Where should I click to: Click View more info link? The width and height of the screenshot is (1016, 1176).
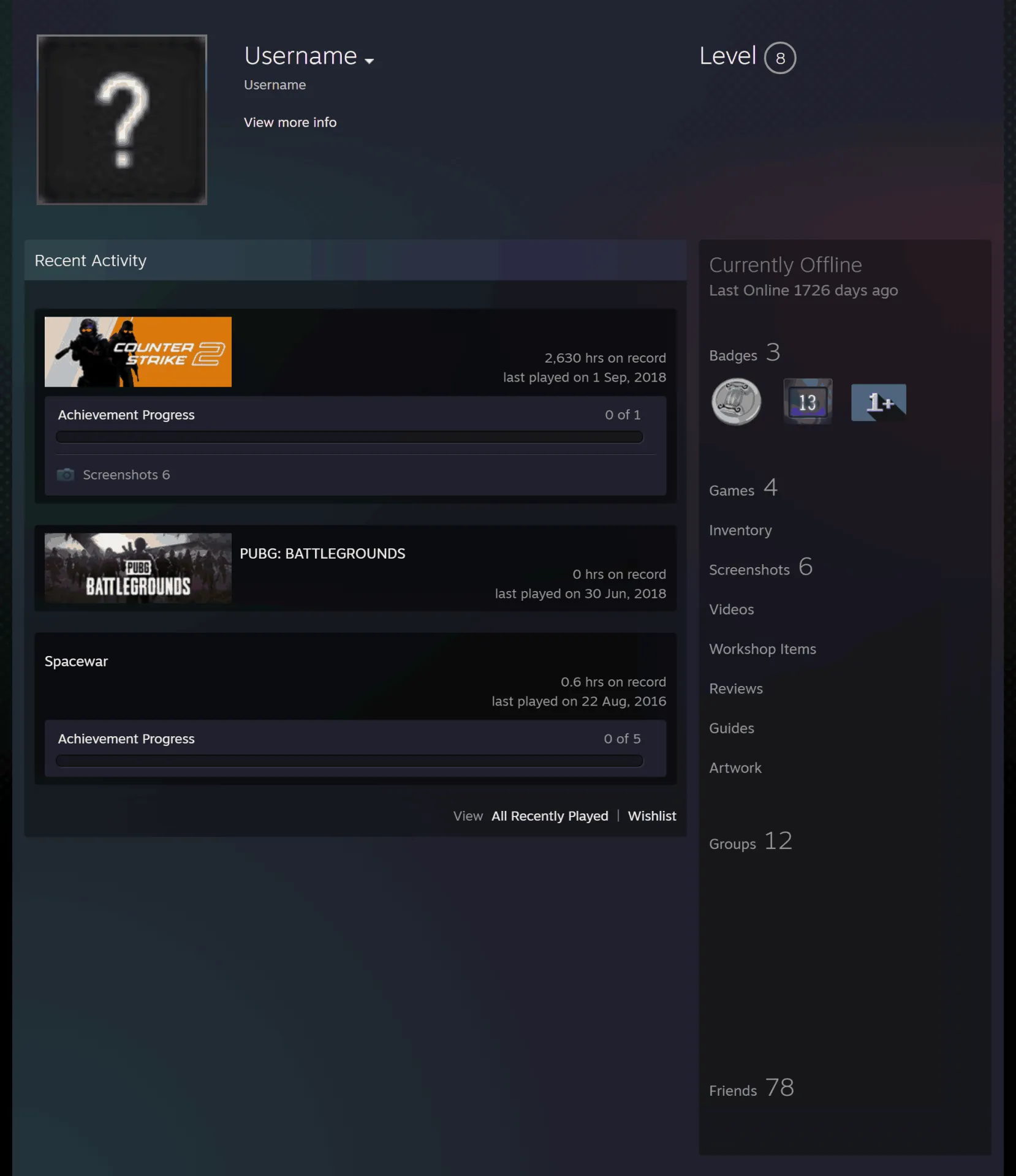coord(290,123)
